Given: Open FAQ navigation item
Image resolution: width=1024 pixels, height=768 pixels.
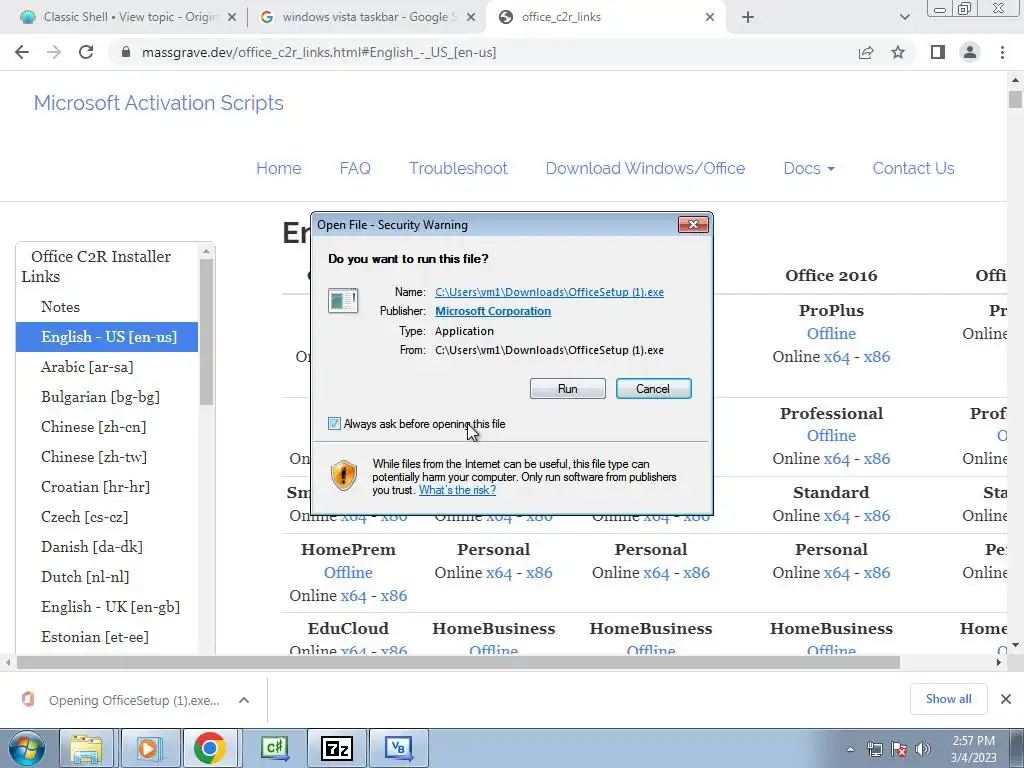Looking at the screenshot, I should 355,168.
